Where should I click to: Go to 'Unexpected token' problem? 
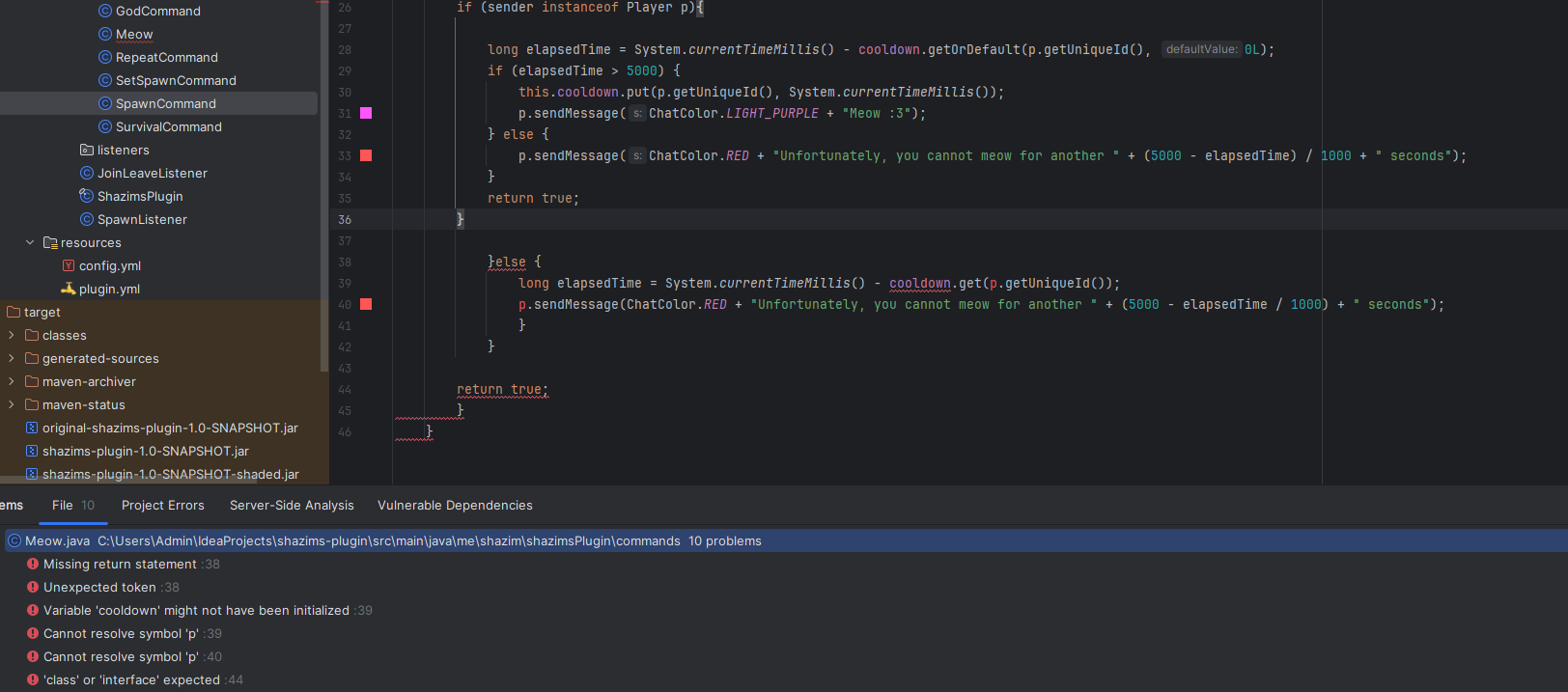click(x=99, y=587)
